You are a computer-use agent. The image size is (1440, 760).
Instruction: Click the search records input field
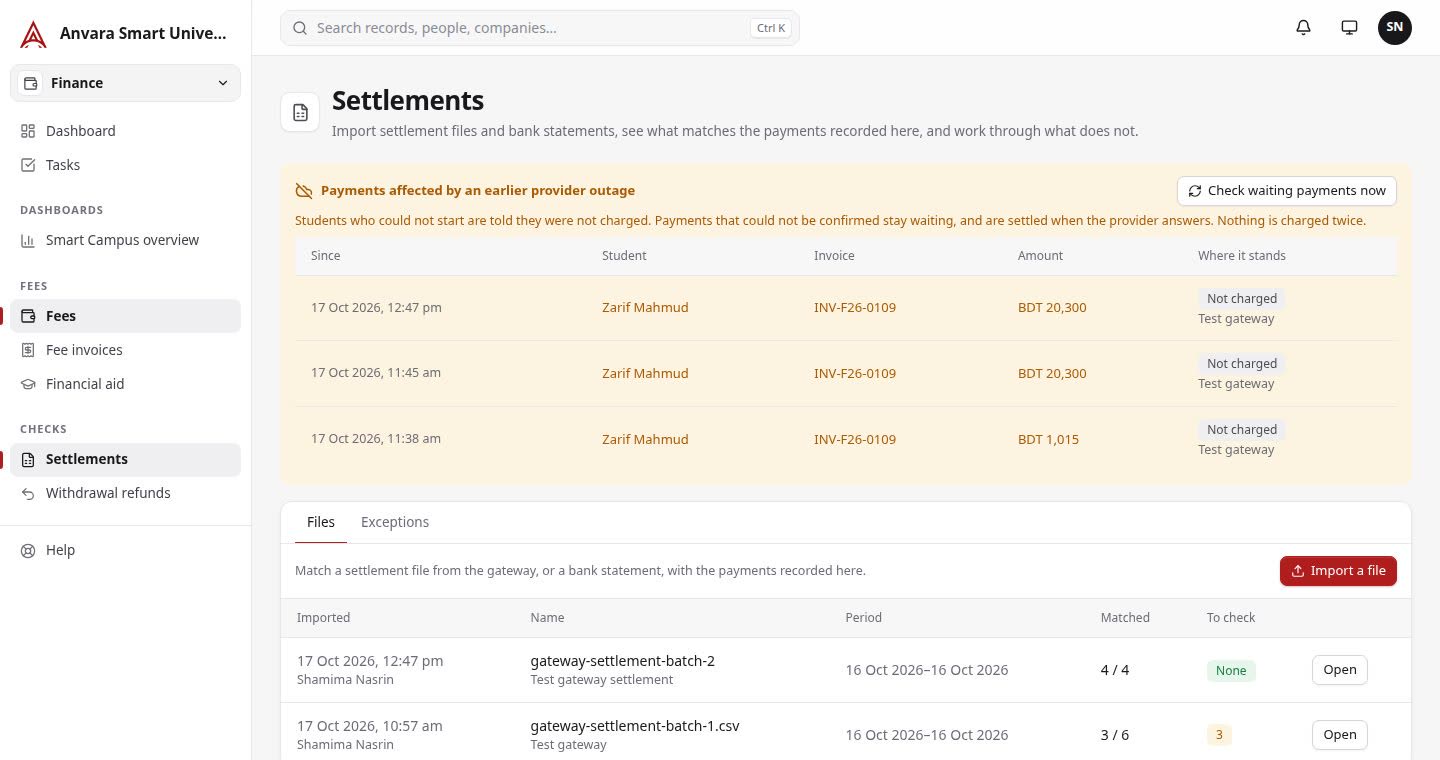[540, 28]
